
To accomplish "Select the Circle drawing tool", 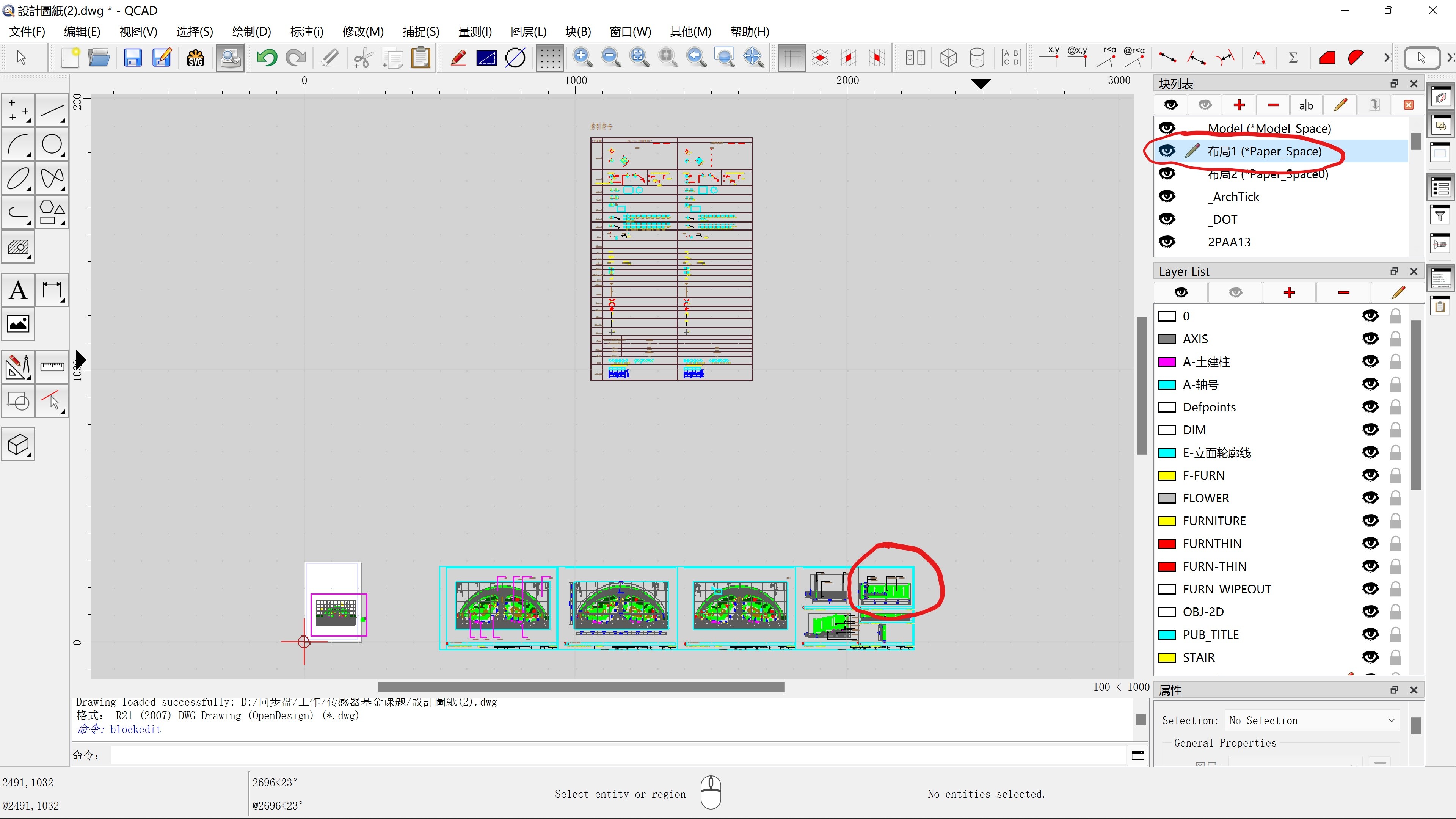I will click(x=52, y=145).
